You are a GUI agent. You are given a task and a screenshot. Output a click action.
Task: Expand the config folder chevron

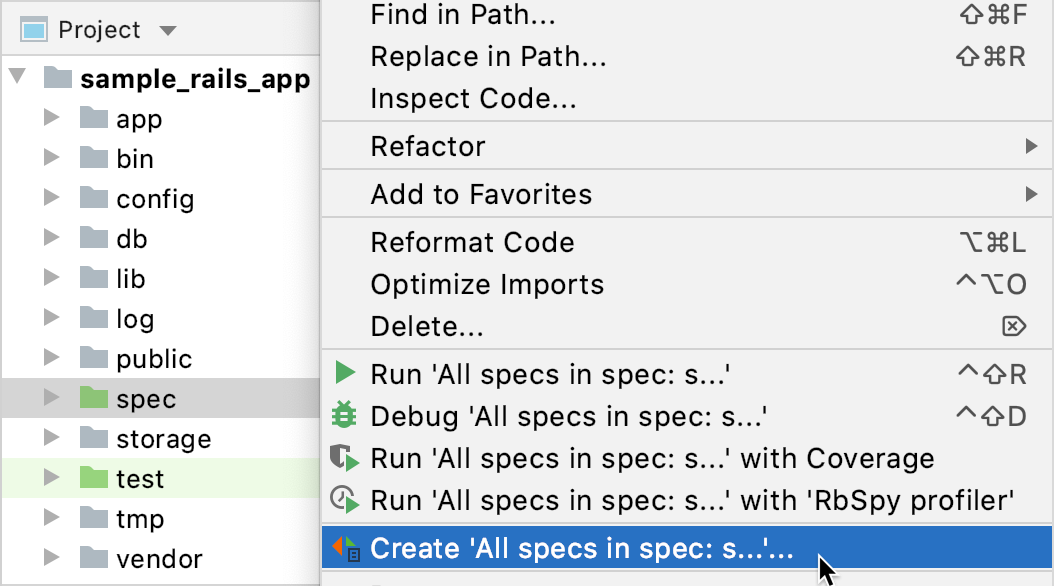point(51,198)
